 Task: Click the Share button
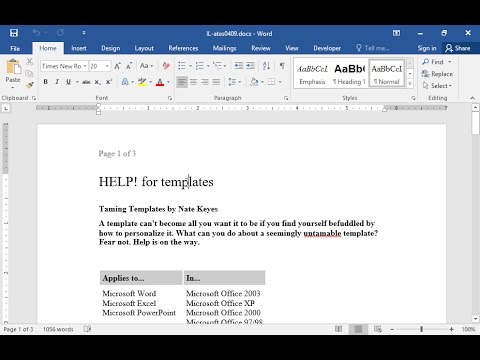458,48
